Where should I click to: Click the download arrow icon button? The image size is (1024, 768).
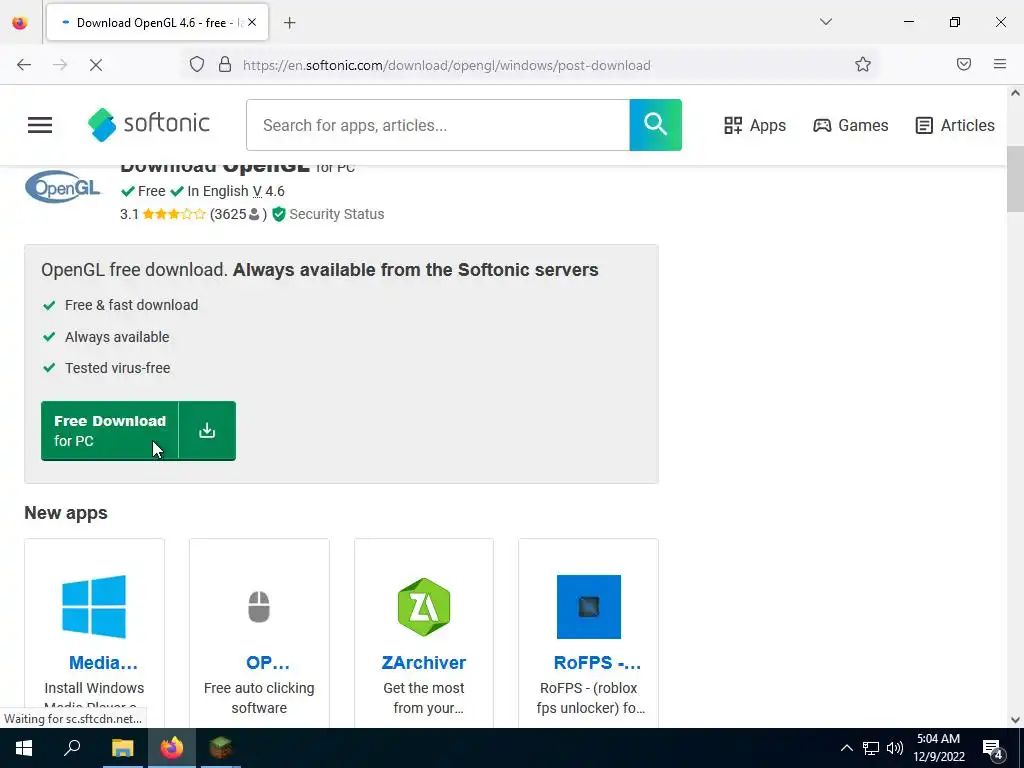(207, 430)
